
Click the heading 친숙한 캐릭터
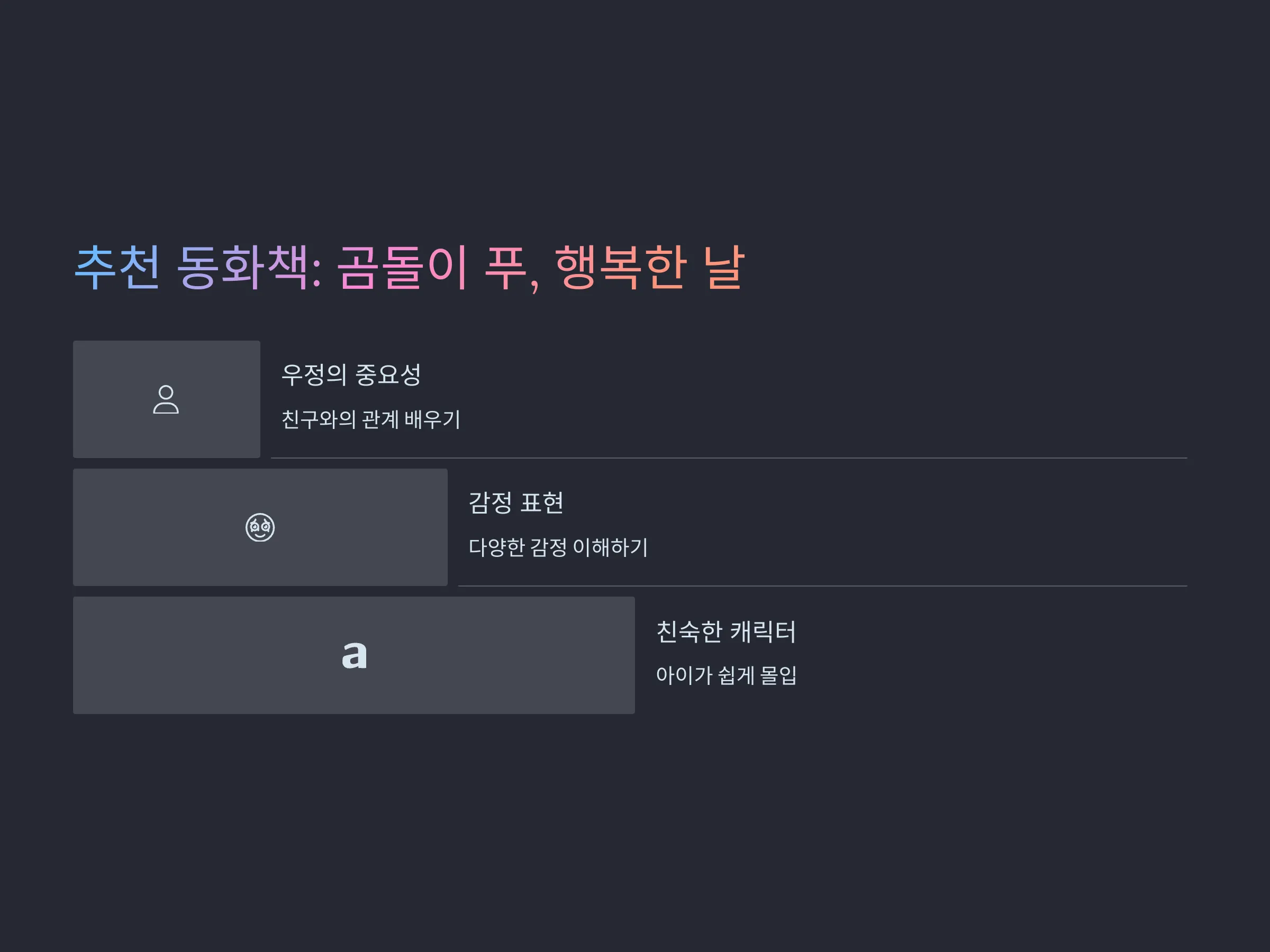(725, 631)
